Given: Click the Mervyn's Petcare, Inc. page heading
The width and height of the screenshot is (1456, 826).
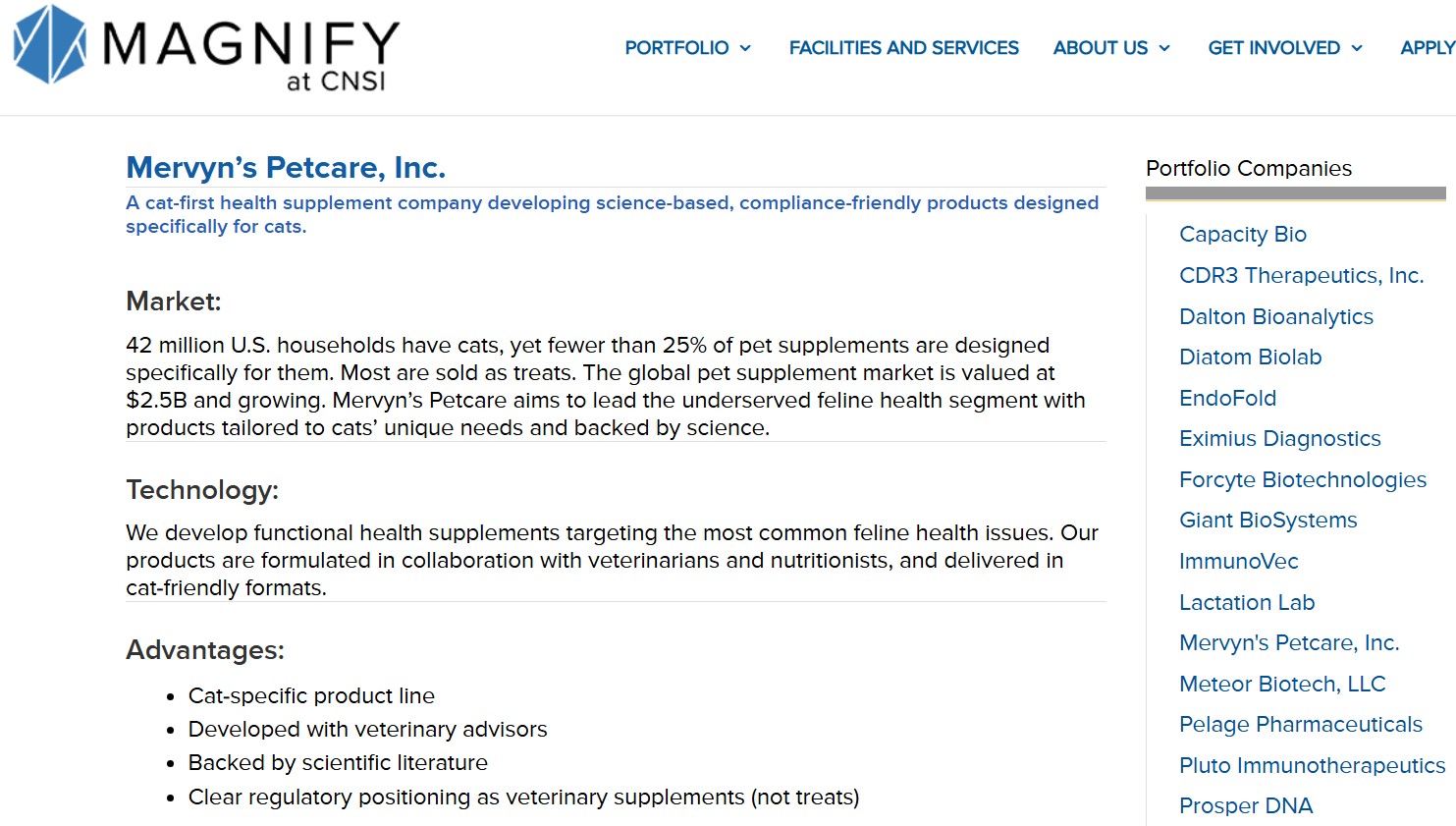Looking at the screenshot, I should 286,168.
